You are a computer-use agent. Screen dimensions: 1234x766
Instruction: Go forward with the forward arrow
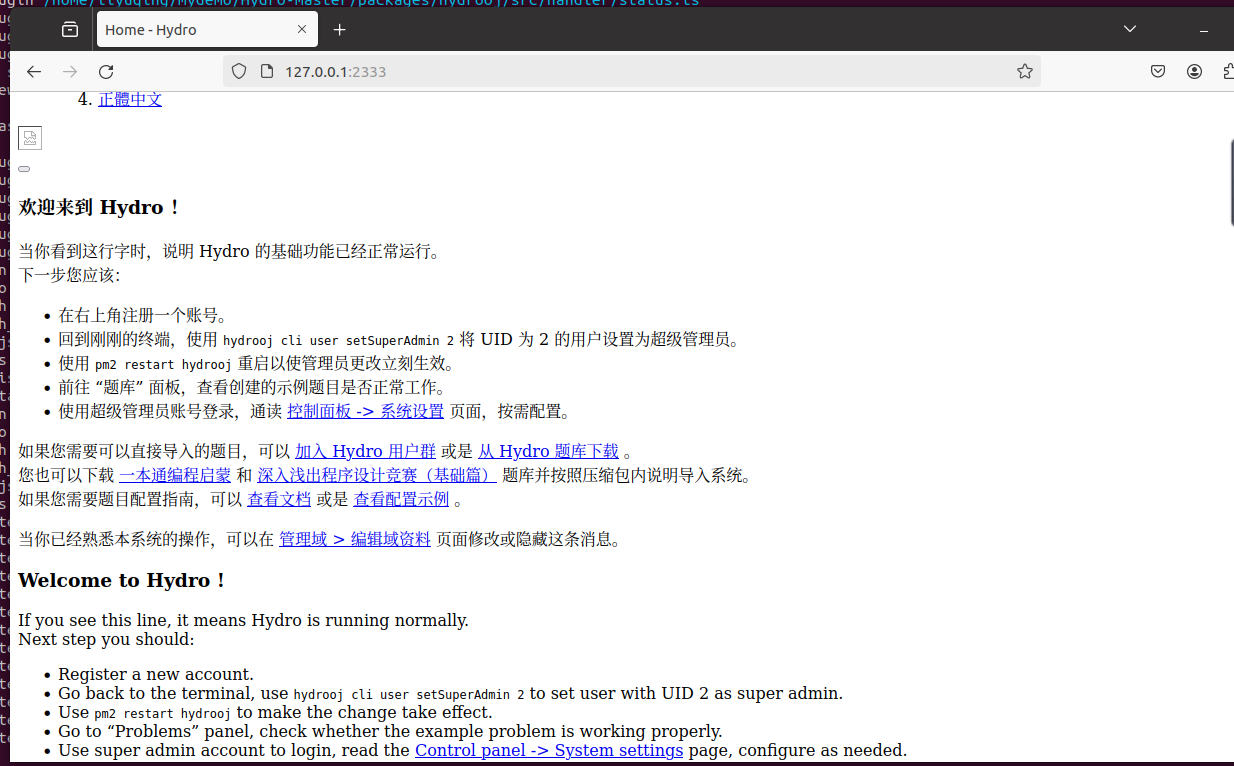point(70,71)
